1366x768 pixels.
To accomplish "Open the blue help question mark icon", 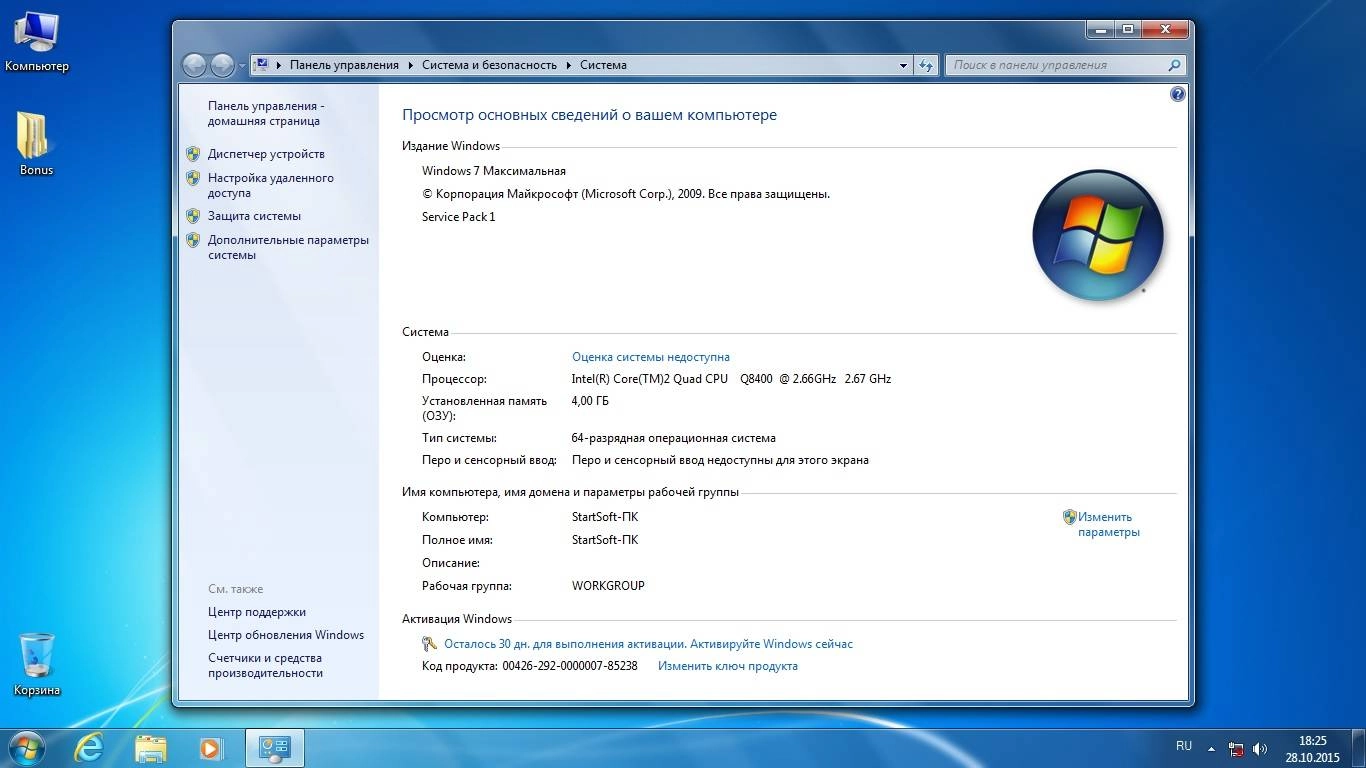I will coord(1177,95).
